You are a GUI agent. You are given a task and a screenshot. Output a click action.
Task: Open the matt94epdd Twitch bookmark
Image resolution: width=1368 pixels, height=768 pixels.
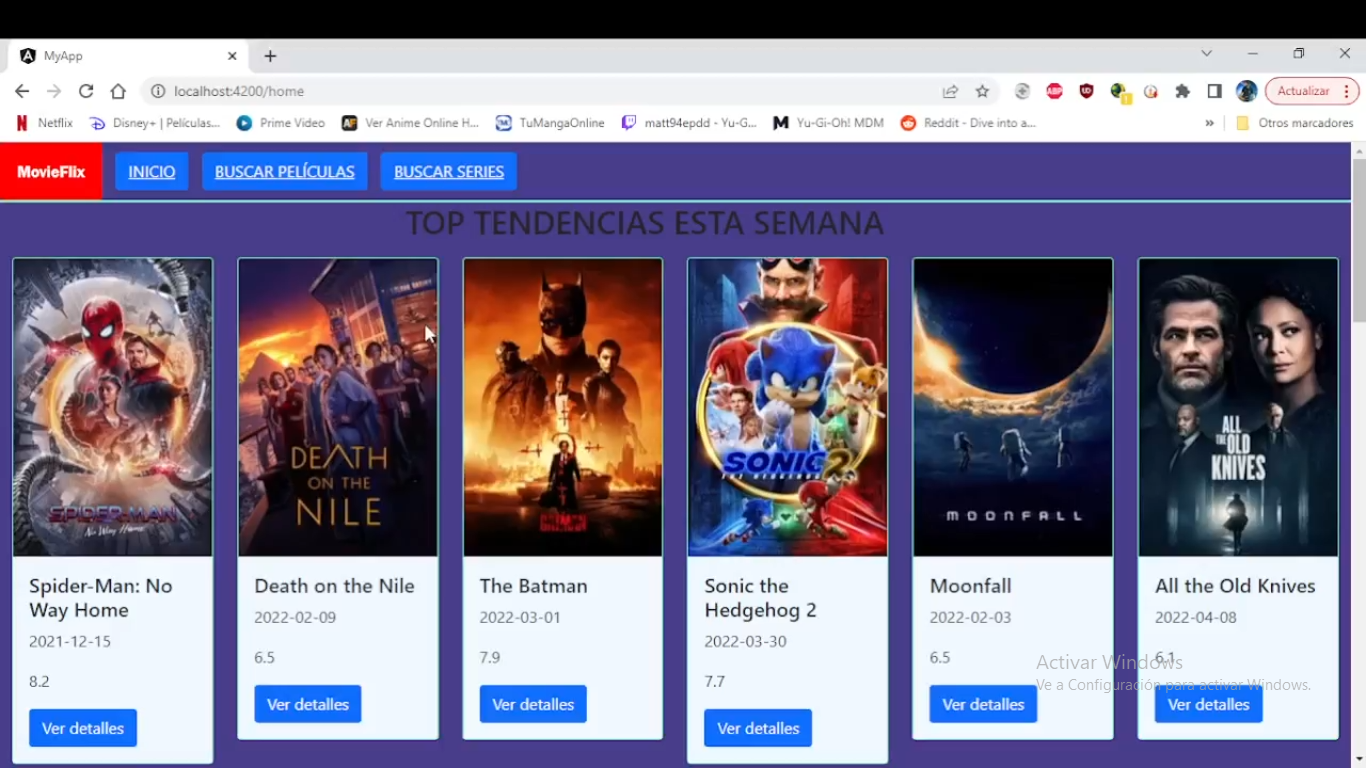(x=689, y=123)
